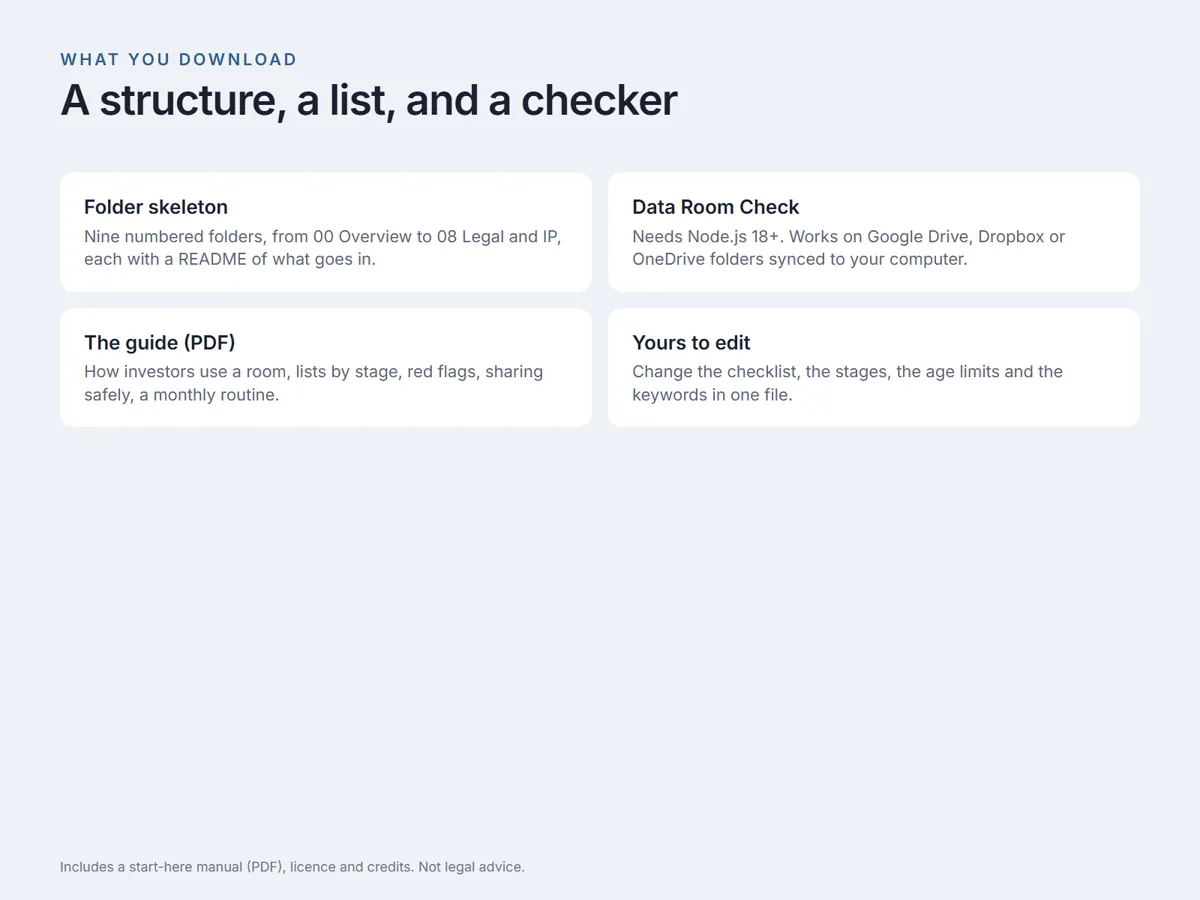Click the Folder skeleton card title
This screenshot has width=1200, height=900.
[156, 207]
